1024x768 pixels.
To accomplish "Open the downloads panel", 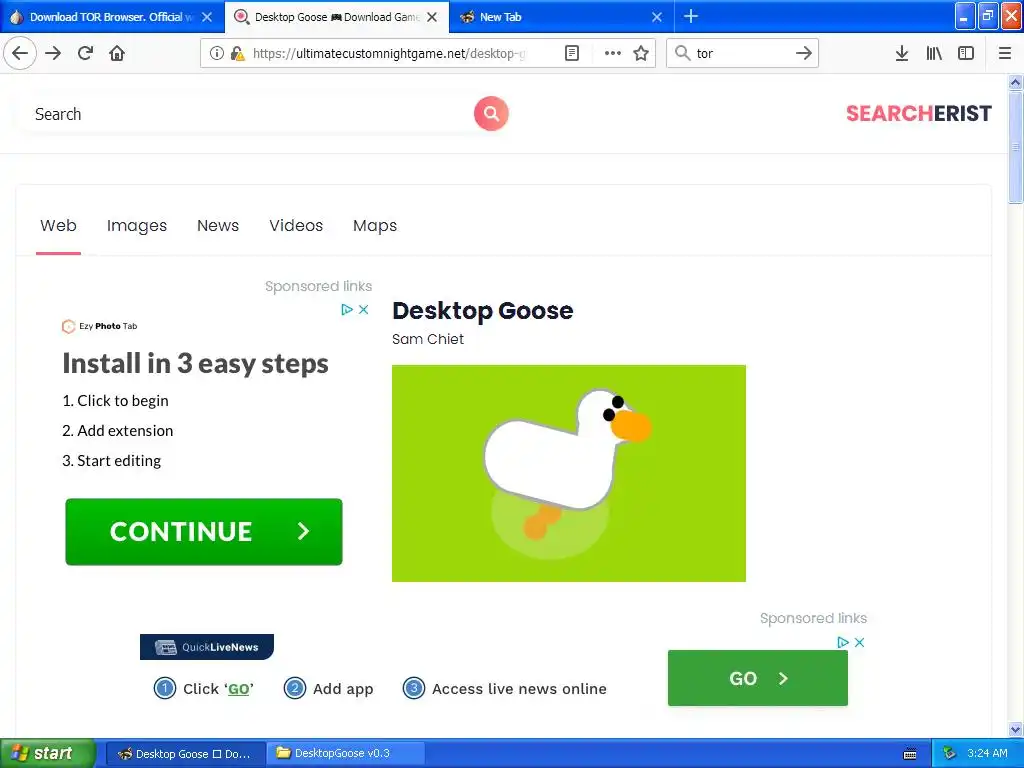I will pos(901,53).
